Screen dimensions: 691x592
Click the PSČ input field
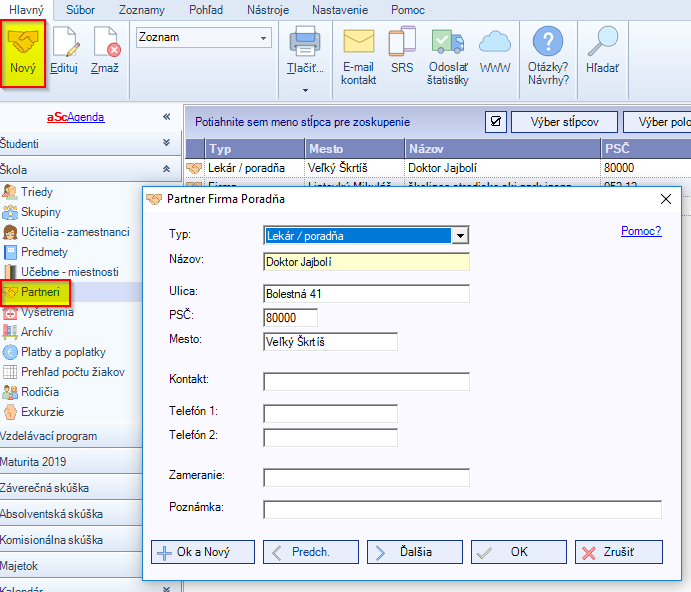tap(290, 317)
